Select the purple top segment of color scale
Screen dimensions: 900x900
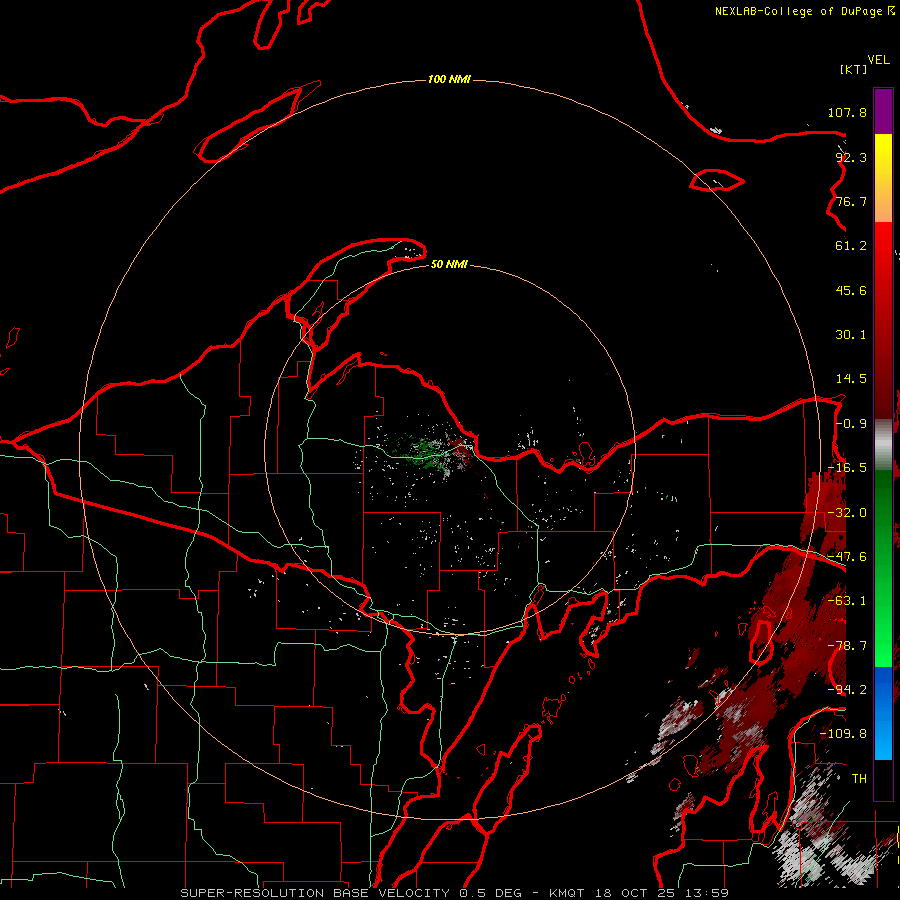pos(883,111)
